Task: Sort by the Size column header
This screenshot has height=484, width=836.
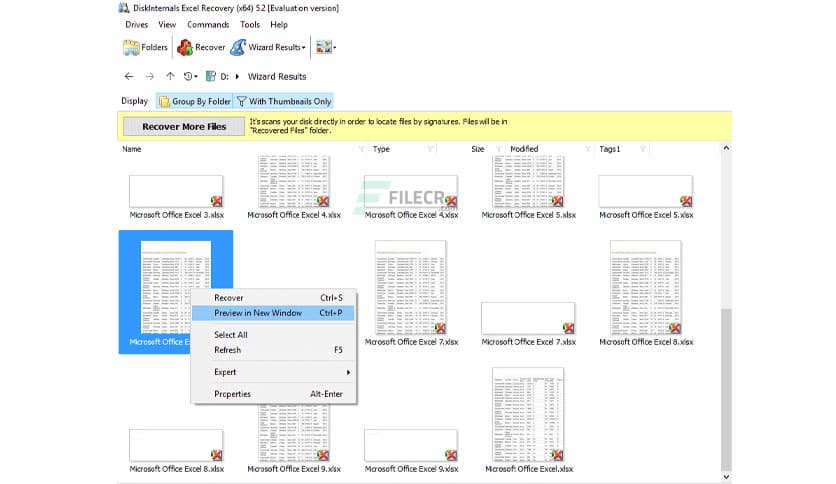Action: [478, 149]
